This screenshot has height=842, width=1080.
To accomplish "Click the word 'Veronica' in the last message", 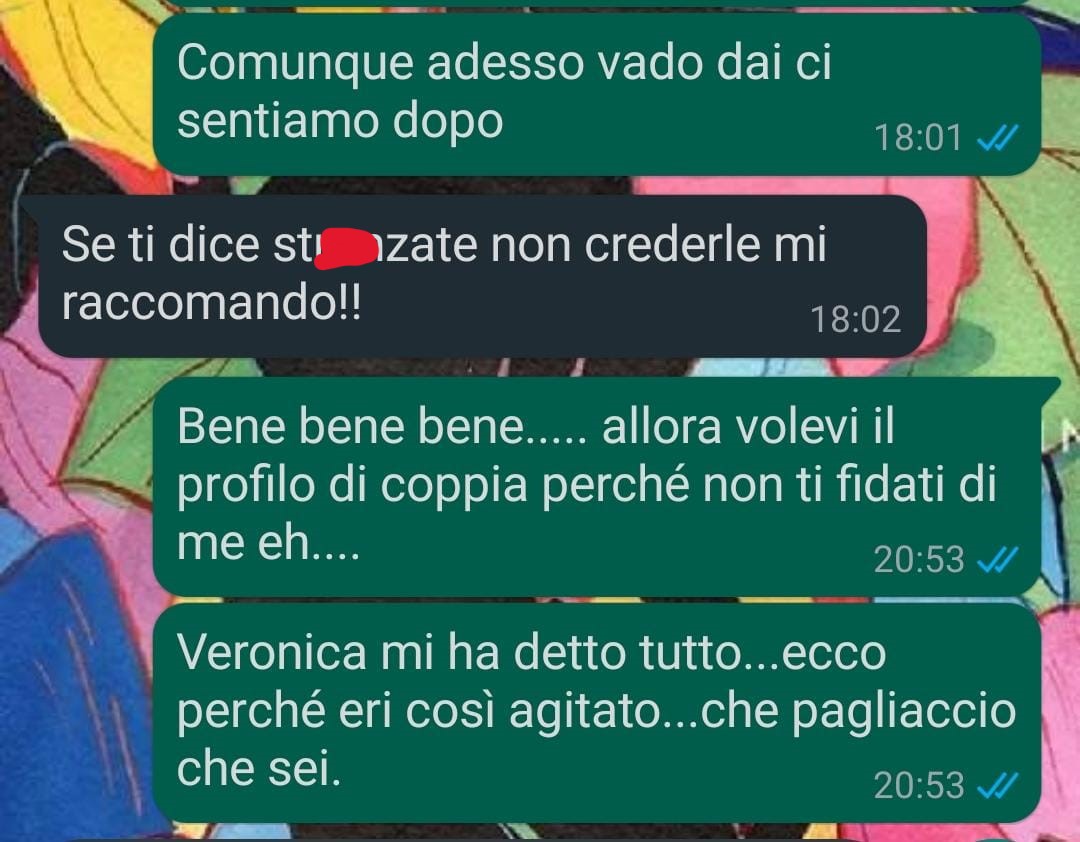I will [x=271, y=652].
